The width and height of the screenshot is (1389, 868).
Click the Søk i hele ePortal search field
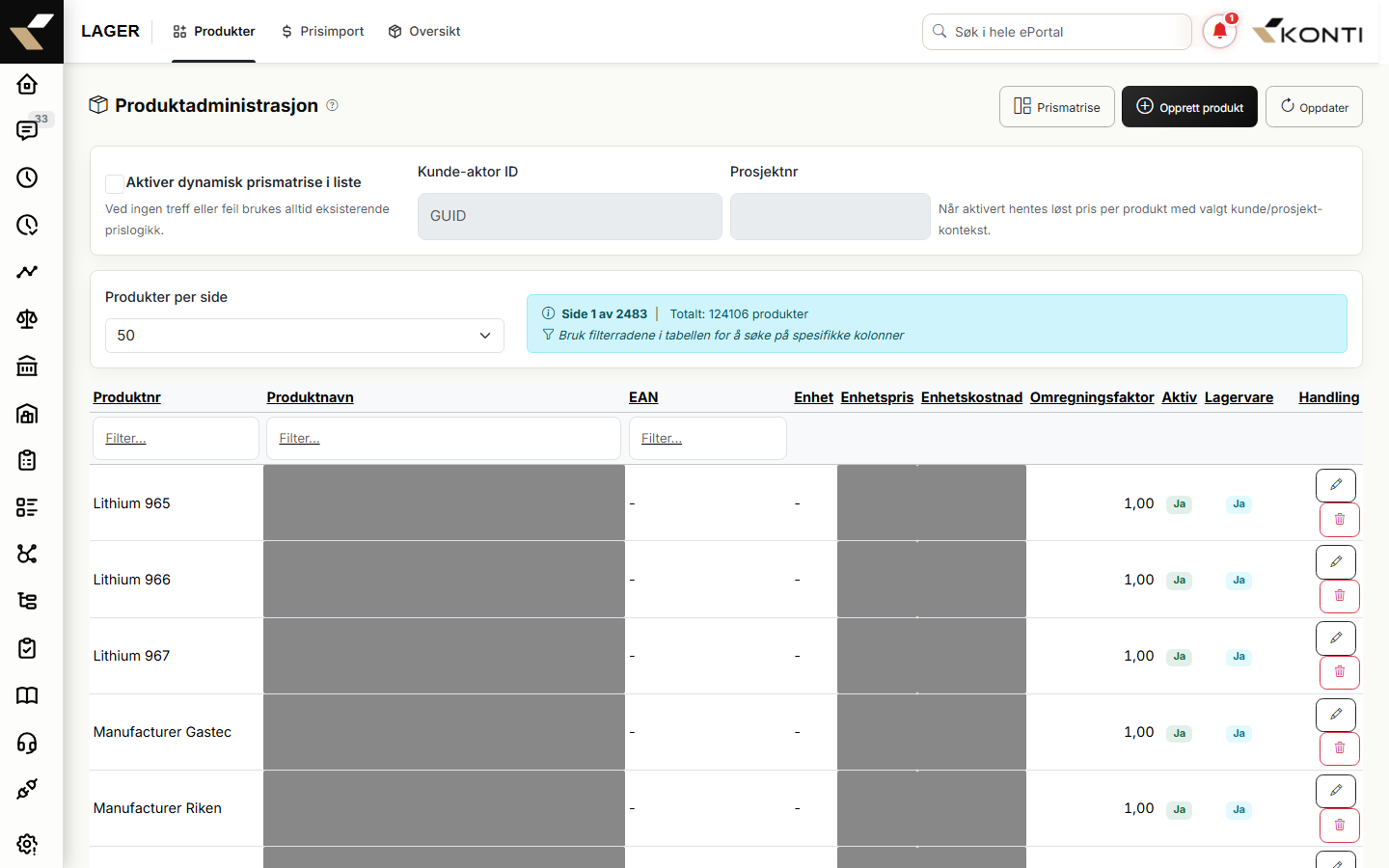(1057, 32)
